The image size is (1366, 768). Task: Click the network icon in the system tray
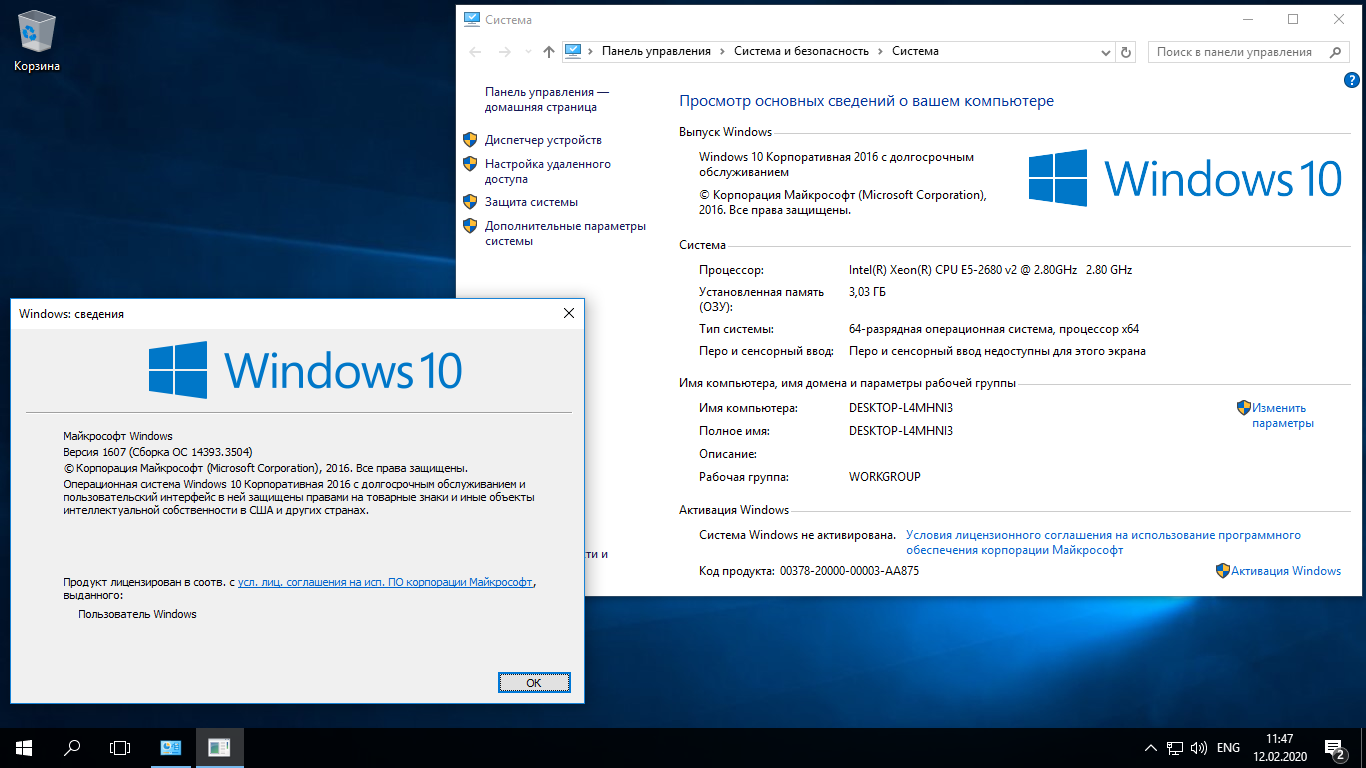point(1174,748)
